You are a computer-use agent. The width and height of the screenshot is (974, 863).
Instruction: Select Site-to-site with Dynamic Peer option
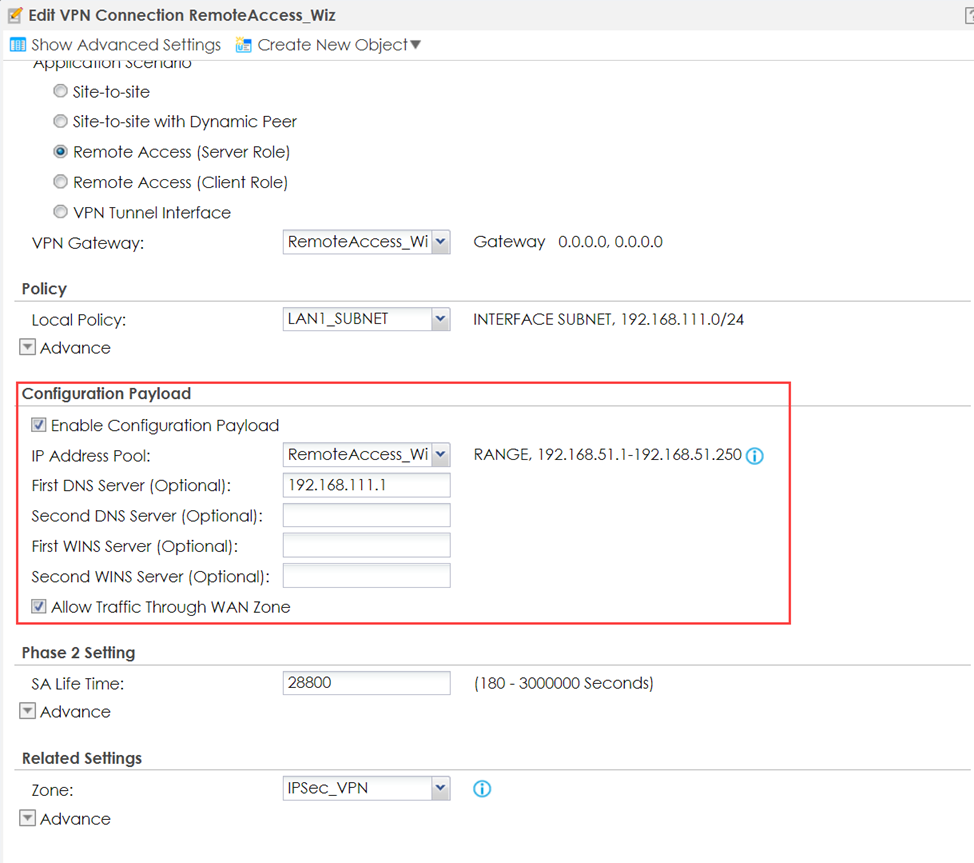pos(61,122)
